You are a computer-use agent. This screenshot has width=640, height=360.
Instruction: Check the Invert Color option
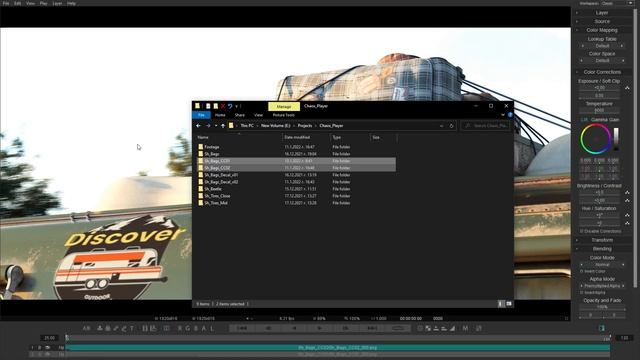pyautogui.click(x=582, y=271)
